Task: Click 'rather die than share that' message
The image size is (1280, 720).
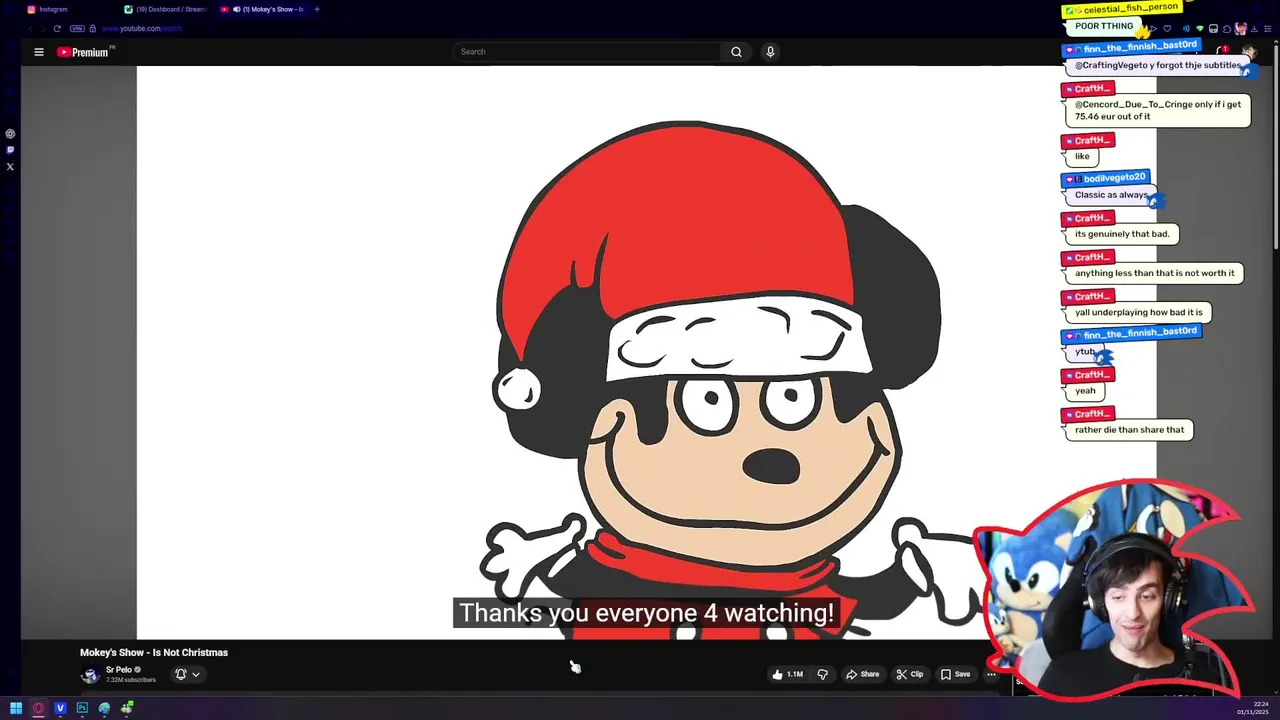Action: pyautogui.click(x=1129, y=430)
